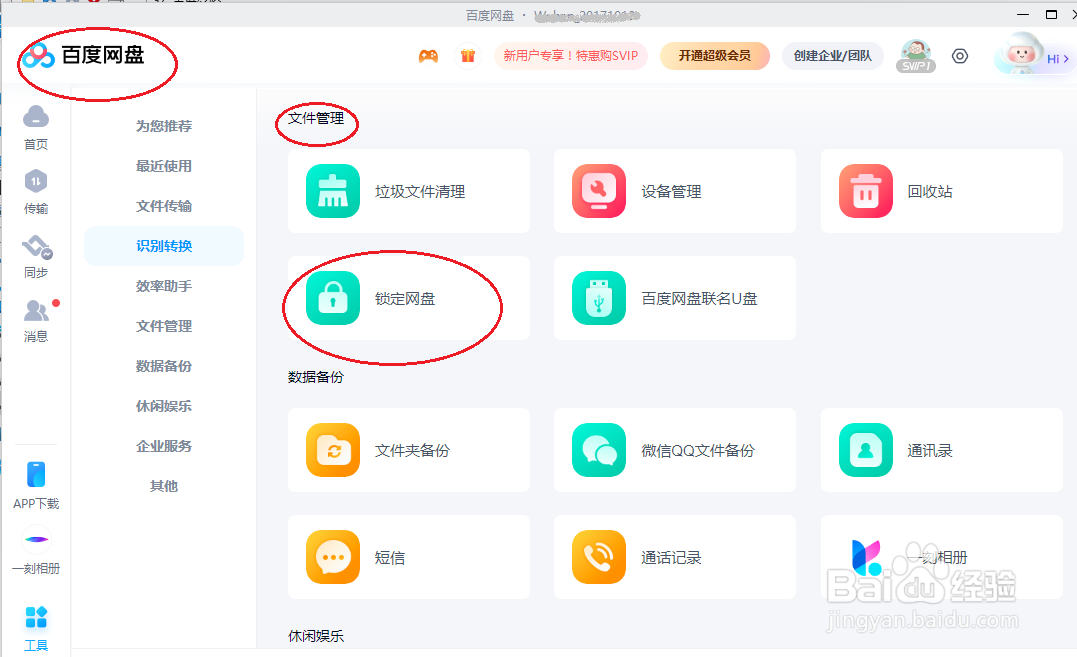Open 微信QQ文件备份 chat icon
Viewport: 1077px width, 657px height.
[599, 450]
